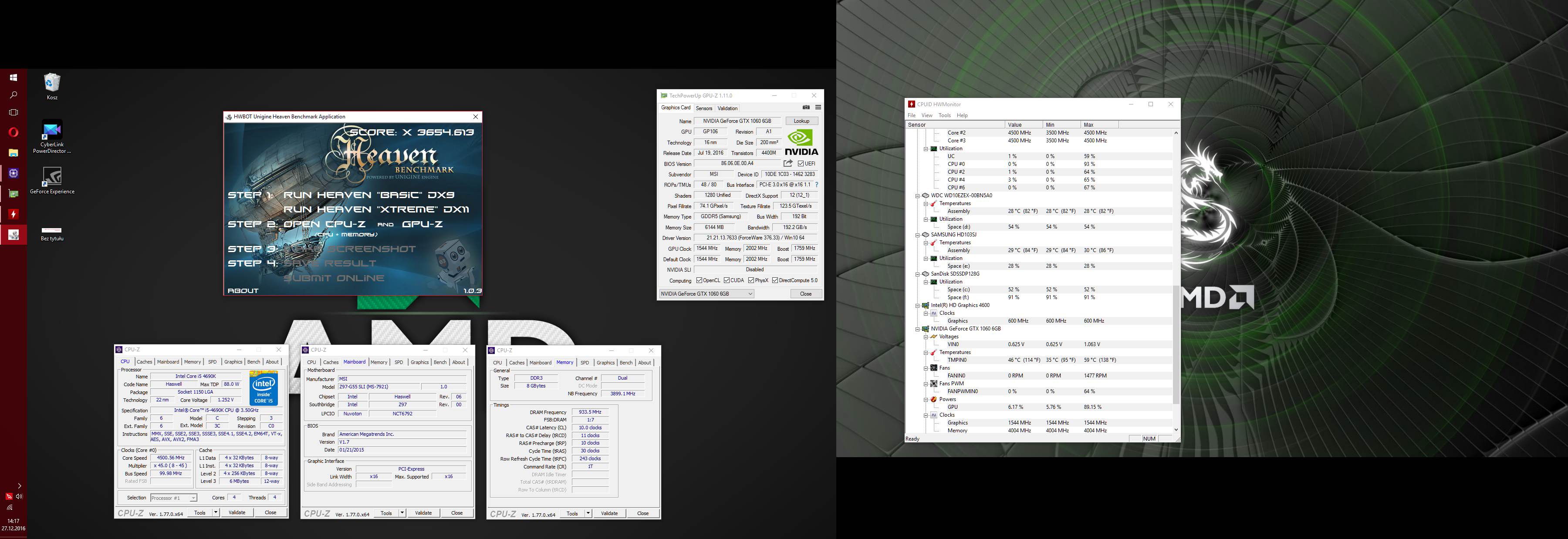Viewport: 1568px width, 539px height.
Task: Click Lookup button in GPU-Z
Action: pos(802,121)
